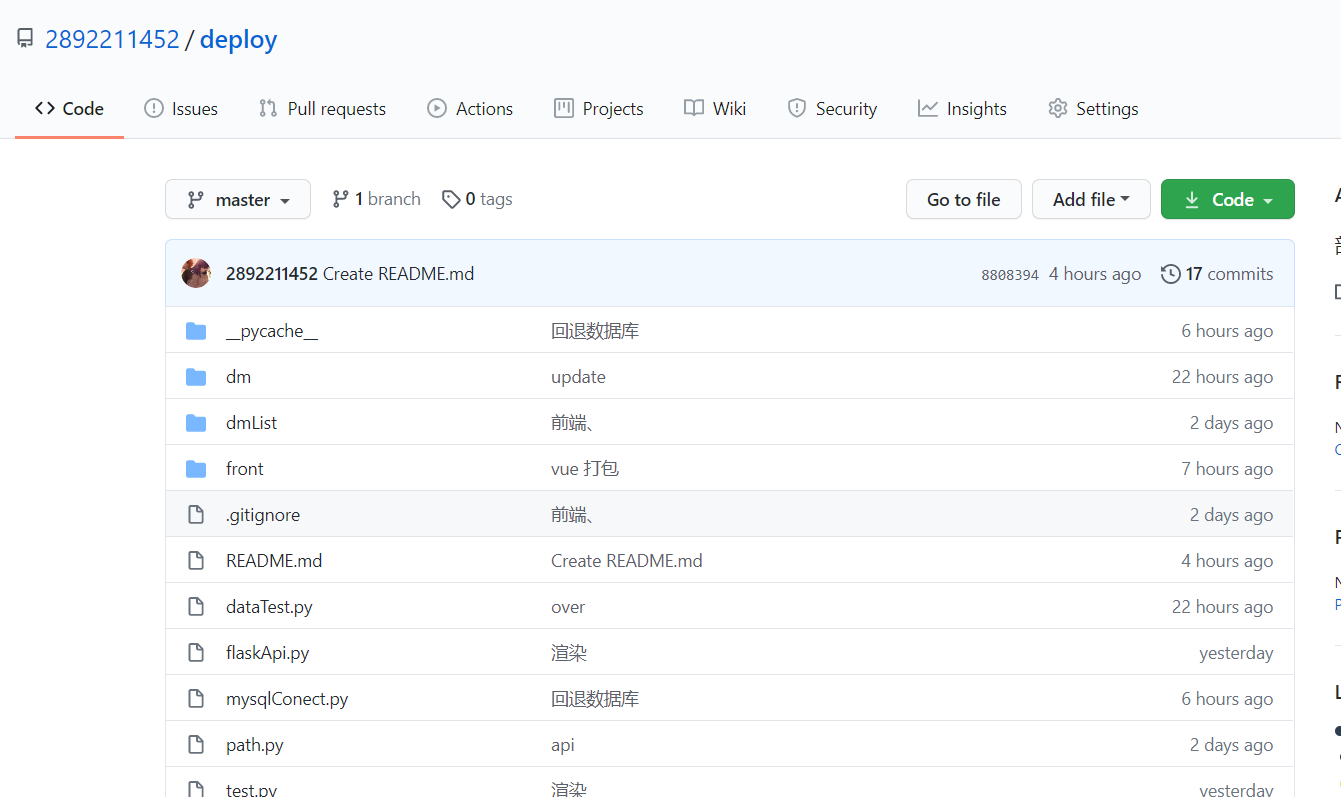Screen dimensions: 1341x797
Task: Click "4 hours ago" in the commit bar
Action: pyautogui.click(x=1095, y=274)
